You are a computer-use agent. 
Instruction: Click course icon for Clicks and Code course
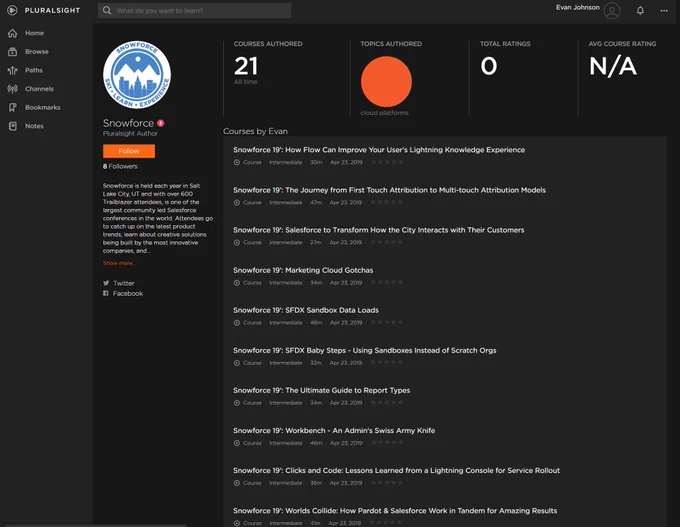[x=237, y=483]
